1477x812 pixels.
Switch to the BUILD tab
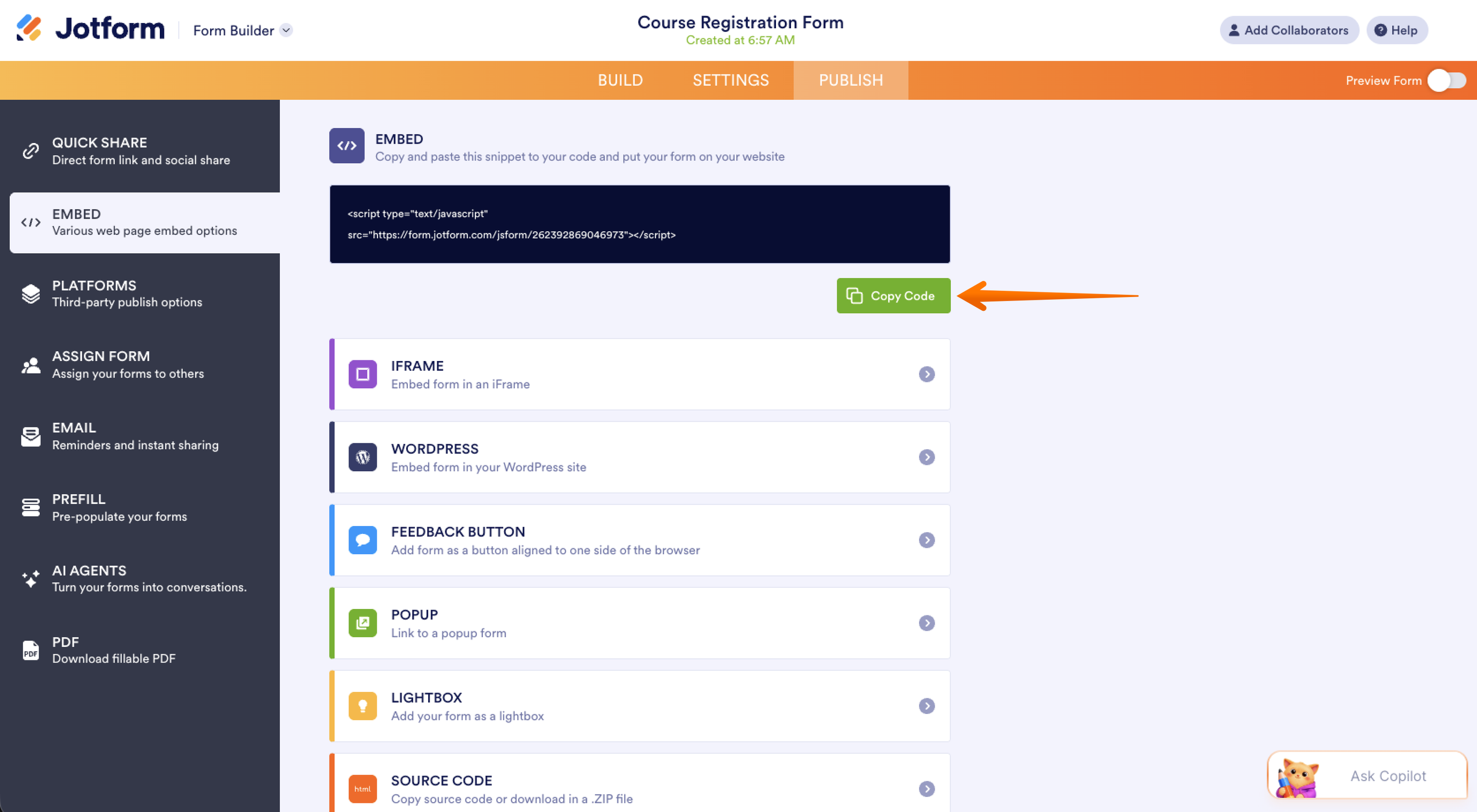click(620, 80)
